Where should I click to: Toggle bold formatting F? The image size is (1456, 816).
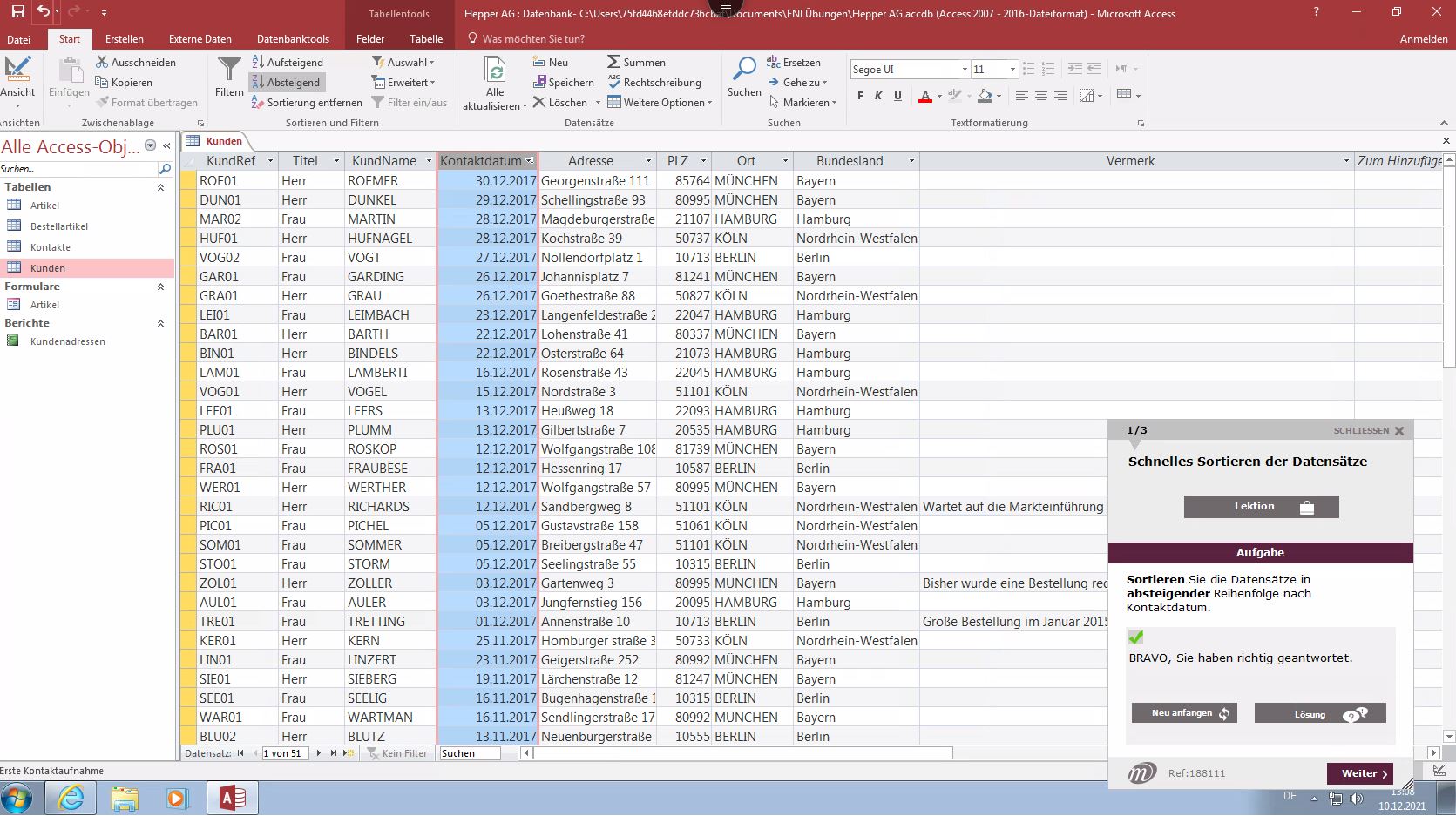click(x=860, y=96)
